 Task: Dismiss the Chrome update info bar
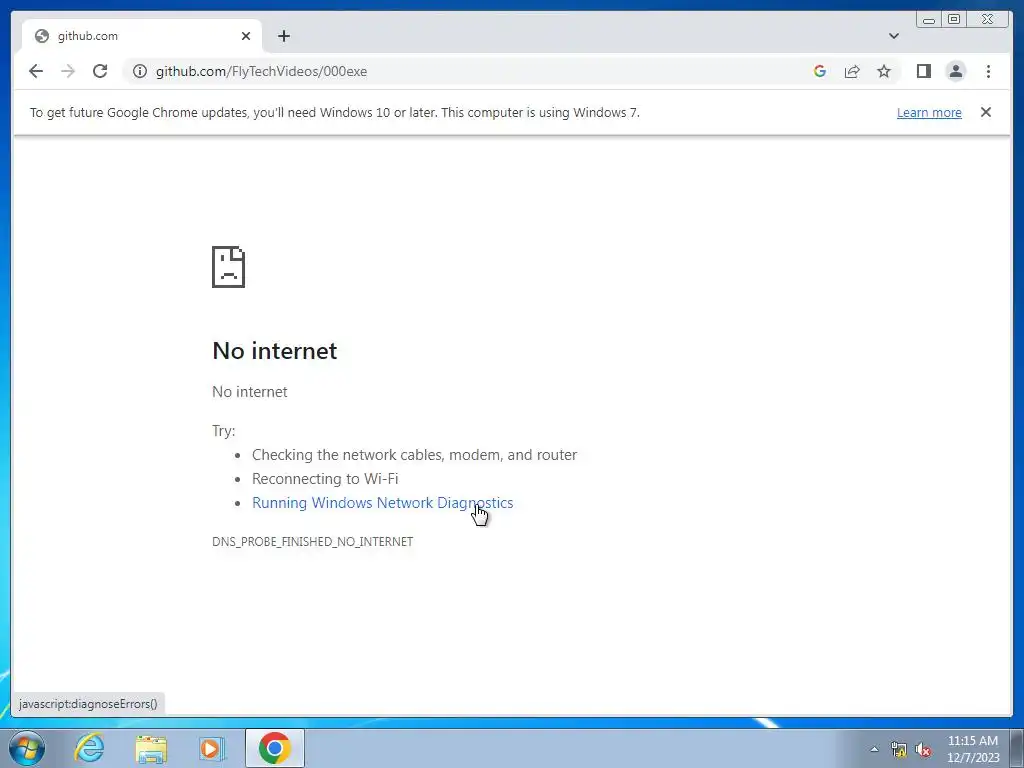986,112
